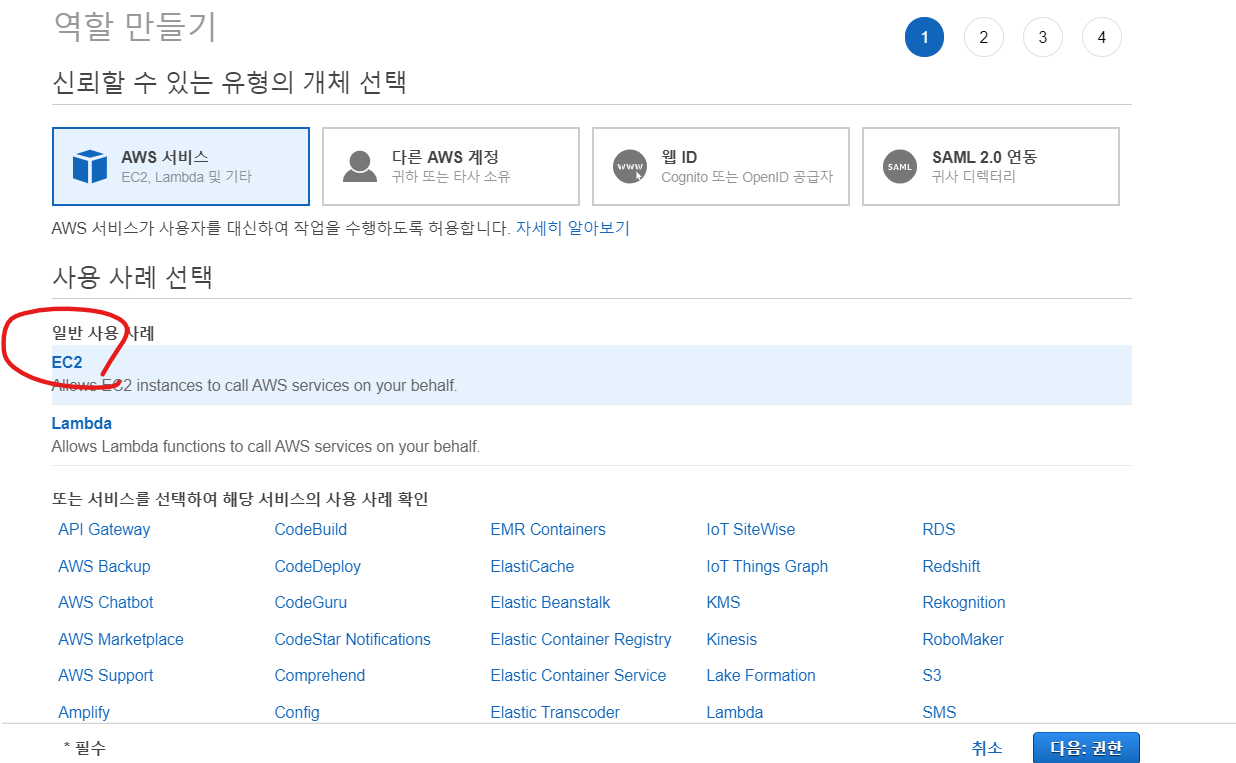Click the 사용 사례 선택 heading
Screen dimensions: 1236x763
click(132, 276)
